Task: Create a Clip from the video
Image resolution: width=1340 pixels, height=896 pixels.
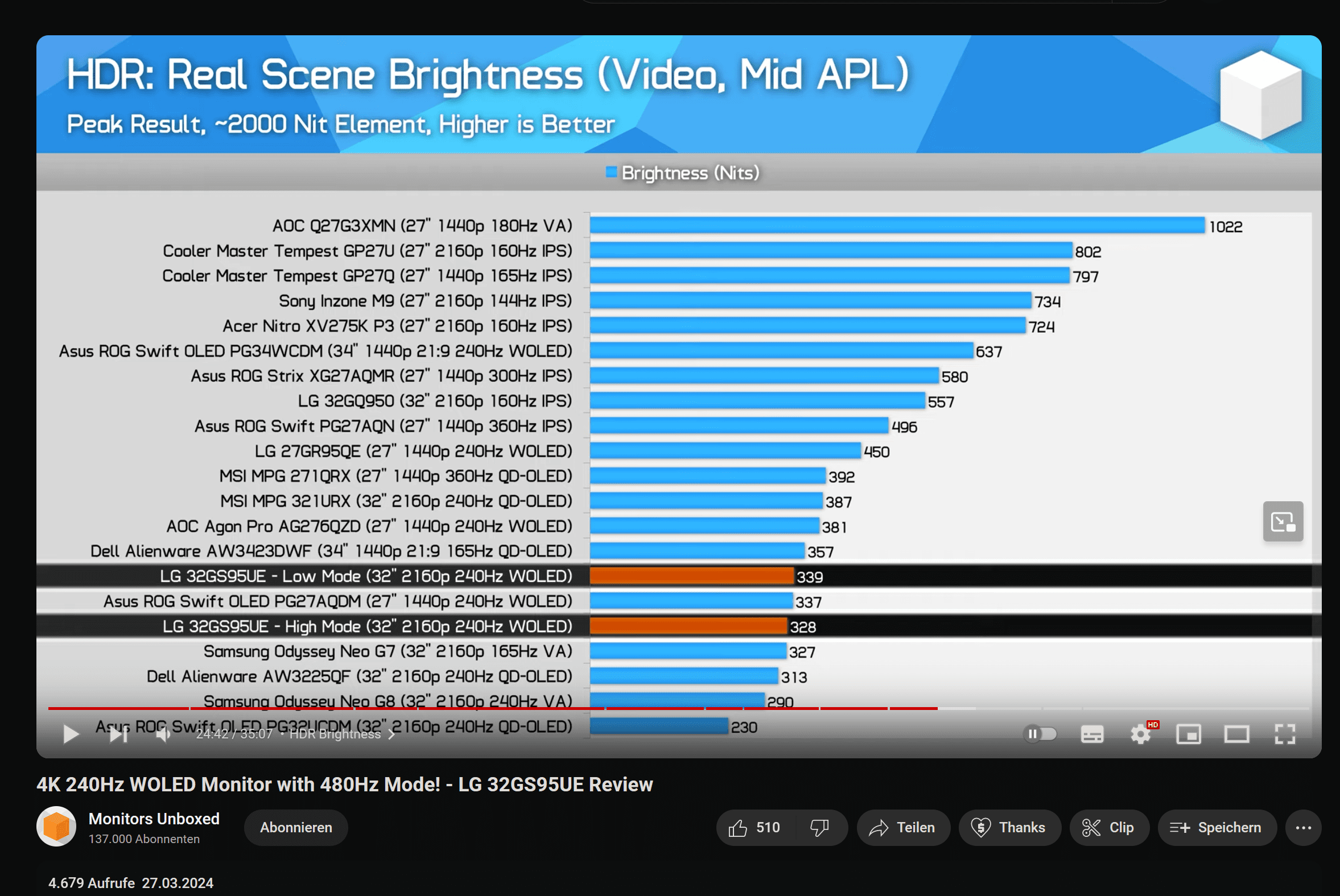Action: click(1108, 827)
